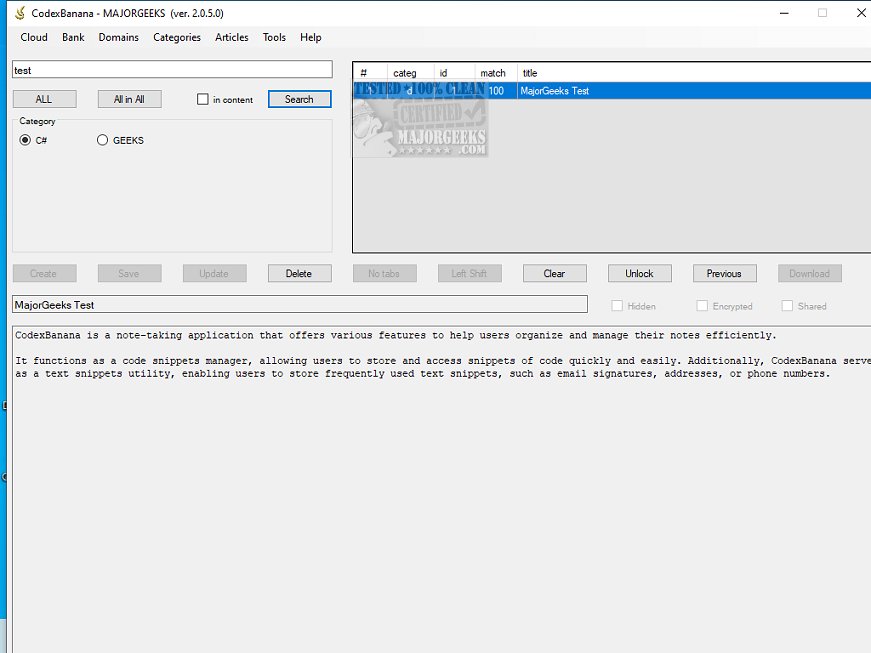
Task: Click the ALL button
Action: [44, 99]
